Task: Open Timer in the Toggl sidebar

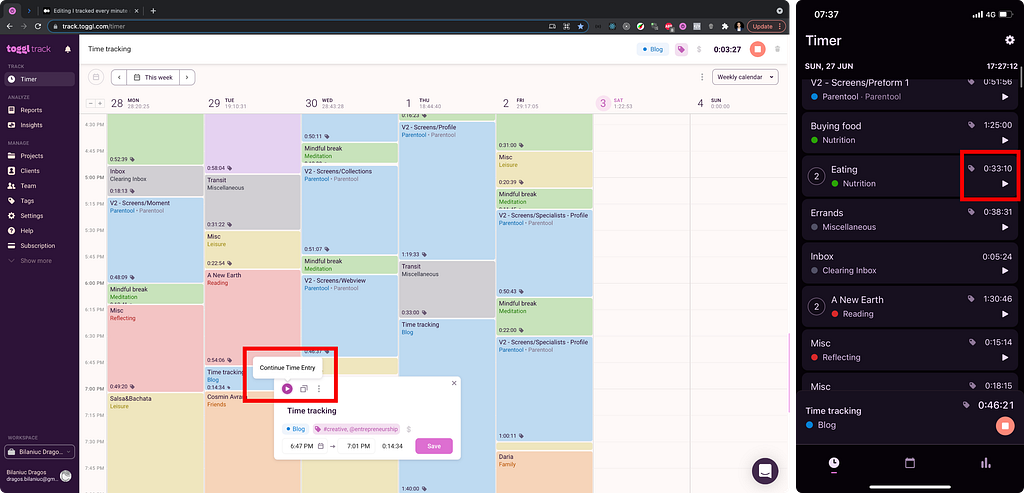Action: pos(39,79)
